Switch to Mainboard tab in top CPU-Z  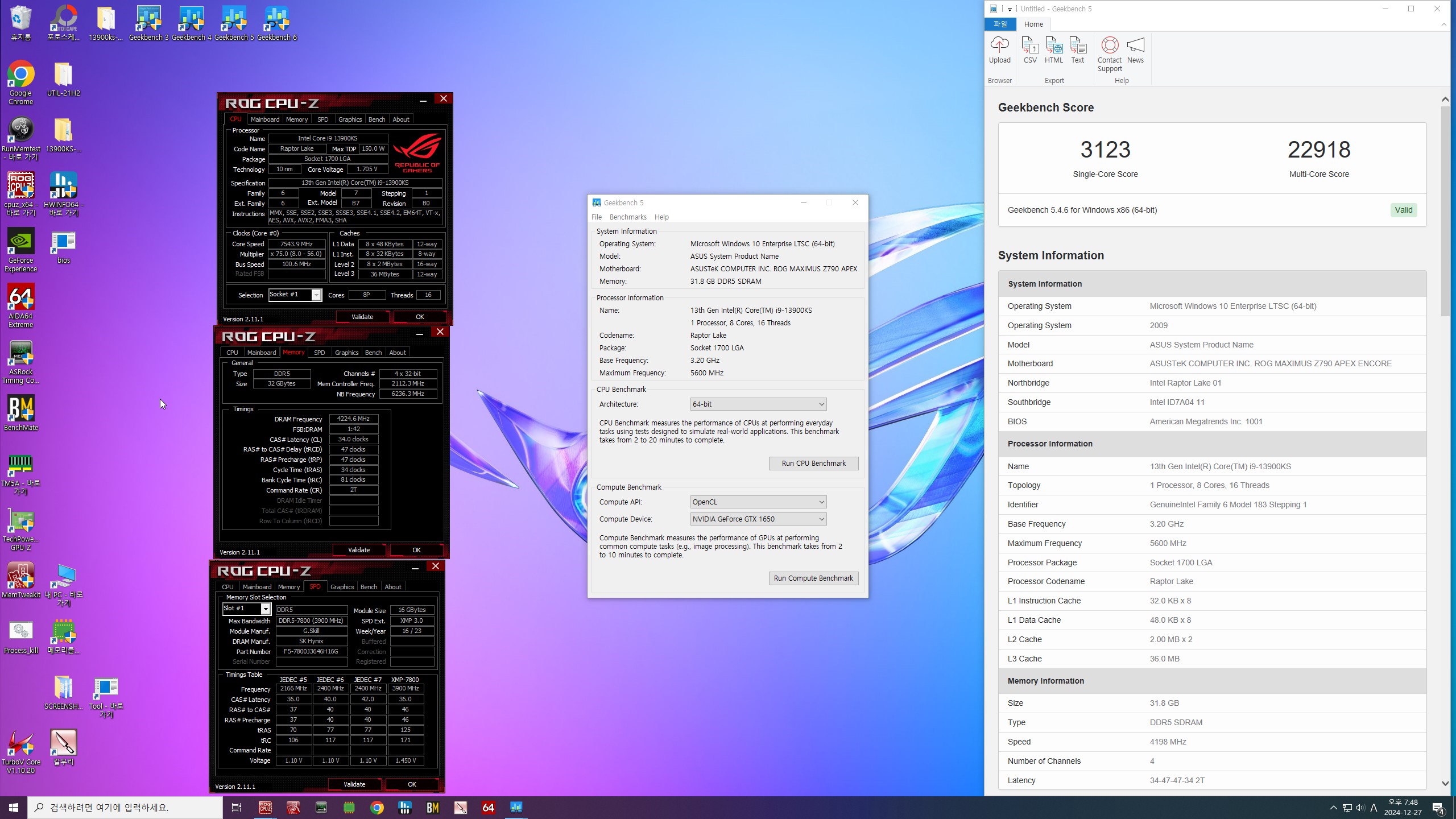point(265,119)
